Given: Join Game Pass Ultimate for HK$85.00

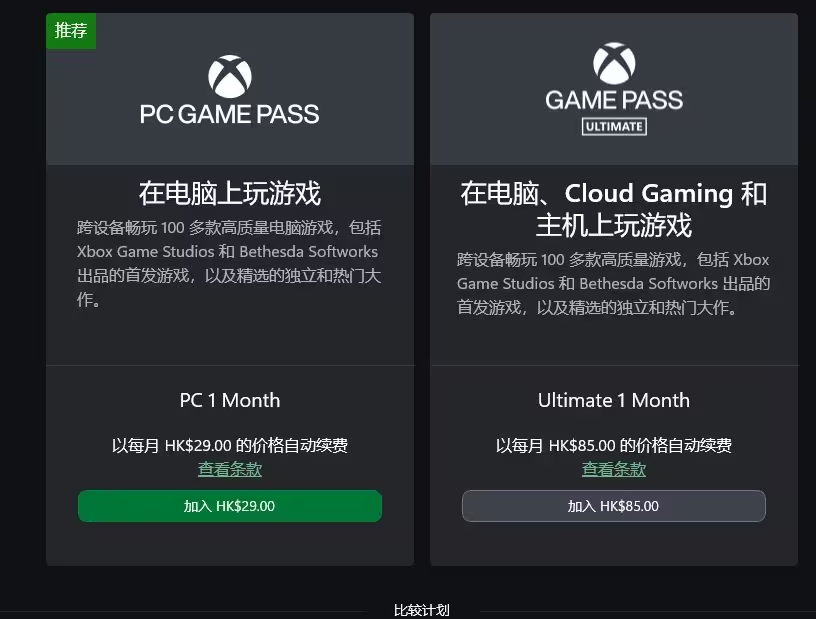Looking at the screenshot, I should pos(614,506).
